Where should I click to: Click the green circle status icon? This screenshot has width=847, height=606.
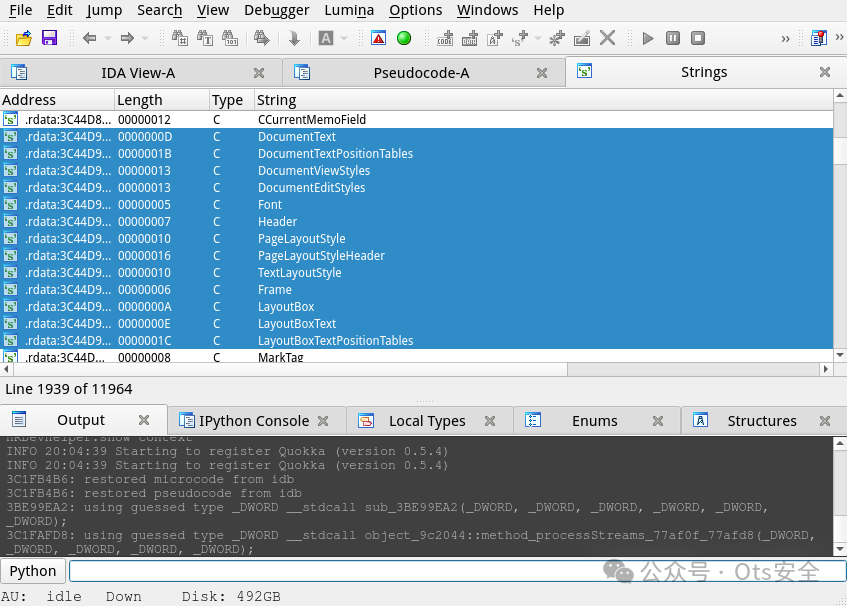tap(404, 38)
